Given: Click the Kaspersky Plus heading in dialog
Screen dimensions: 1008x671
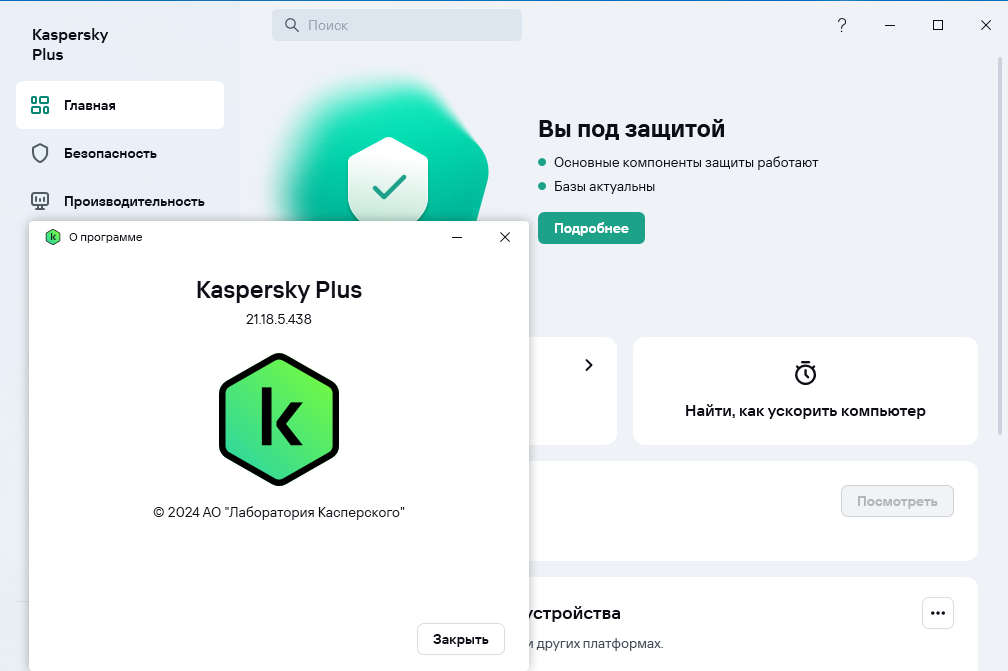Looking at the screenshot, I should click(279, 290).
